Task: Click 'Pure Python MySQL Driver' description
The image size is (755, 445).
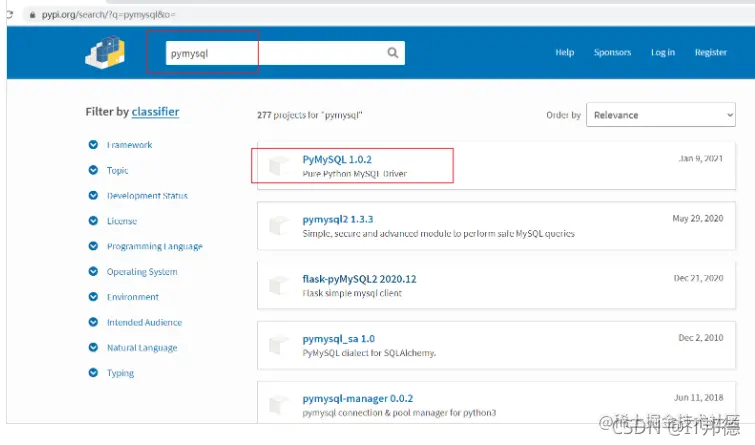Action: pyautogui.click(x=354, y=174)
